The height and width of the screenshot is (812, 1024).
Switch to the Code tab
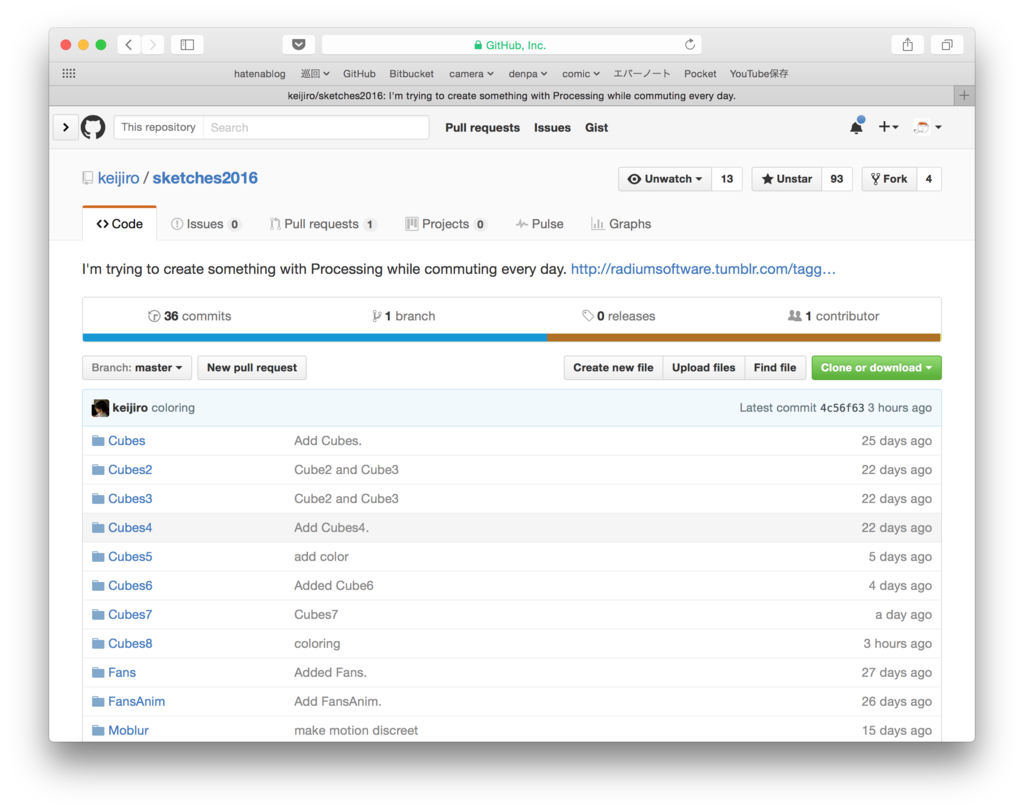tap(120, 224)
